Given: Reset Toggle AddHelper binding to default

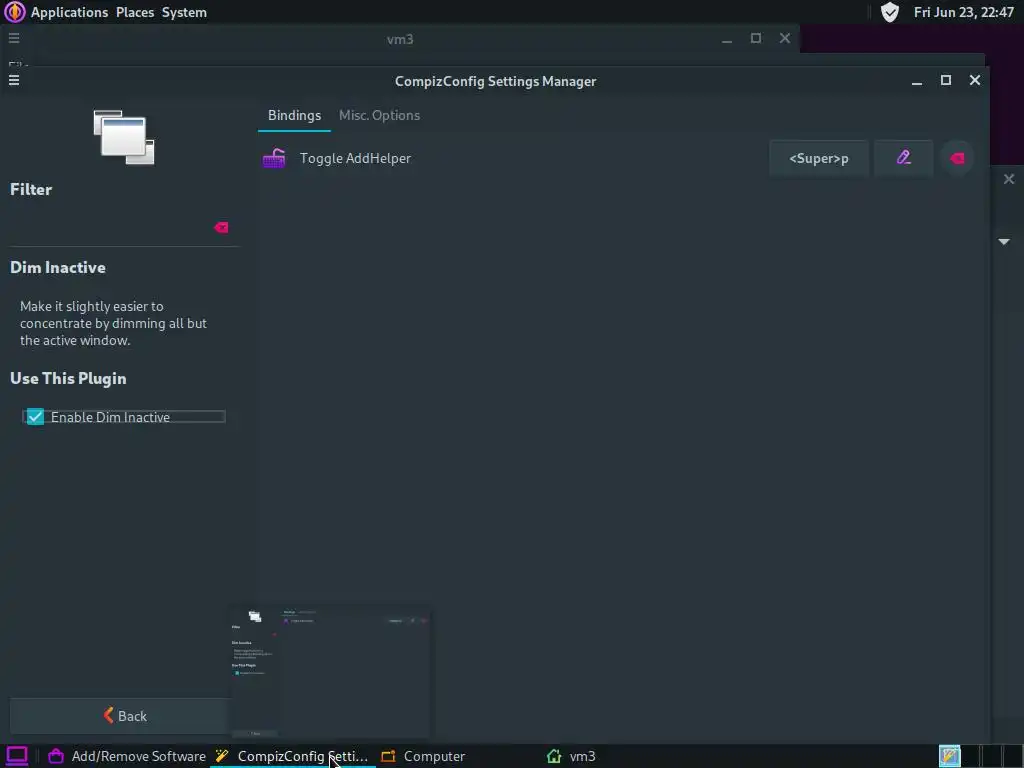Looking at the screenshot, I should (957, 158).
